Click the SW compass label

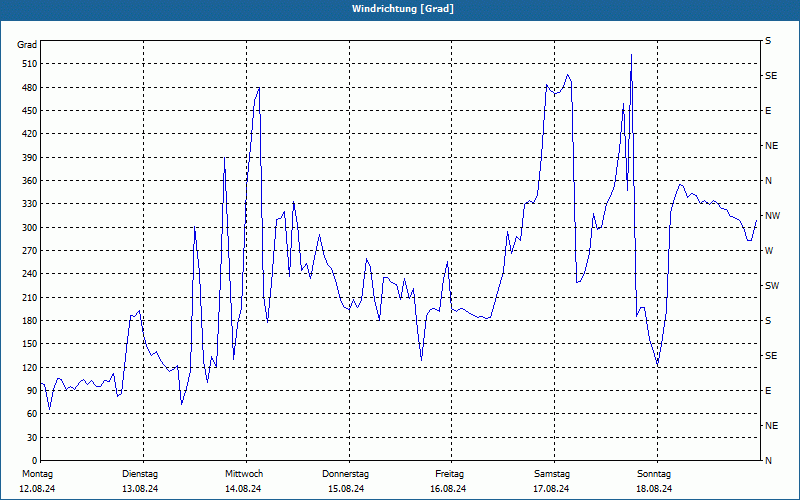772,286
